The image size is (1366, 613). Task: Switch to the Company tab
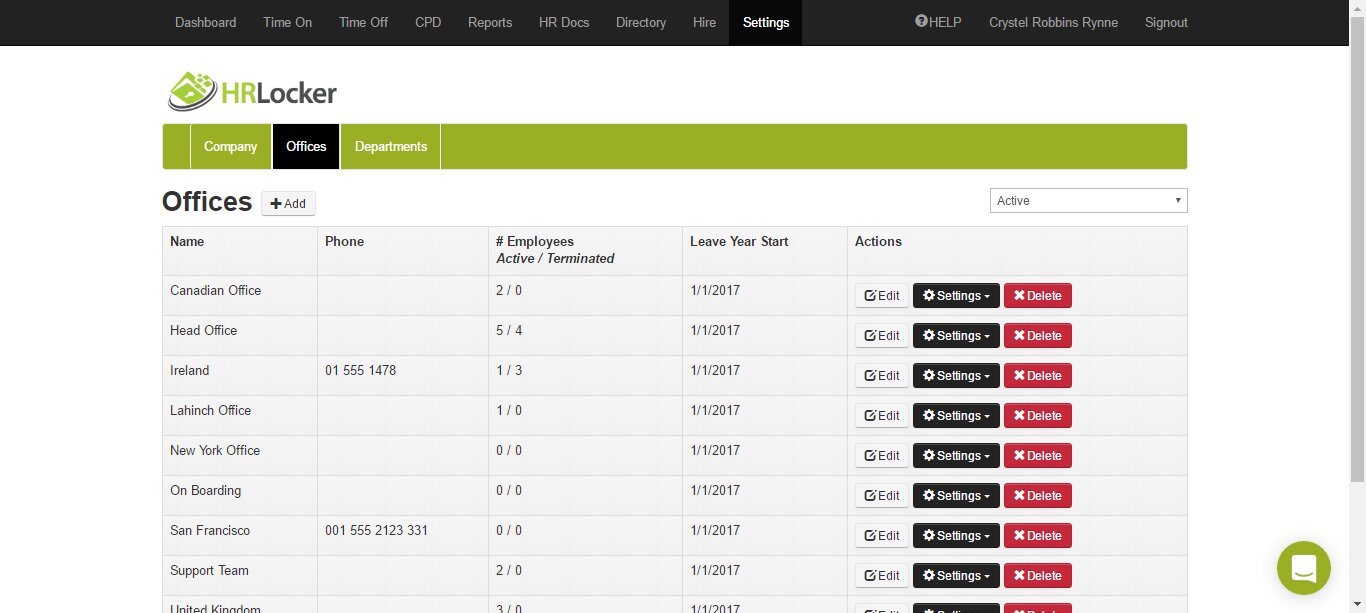[x=230, y=147]
